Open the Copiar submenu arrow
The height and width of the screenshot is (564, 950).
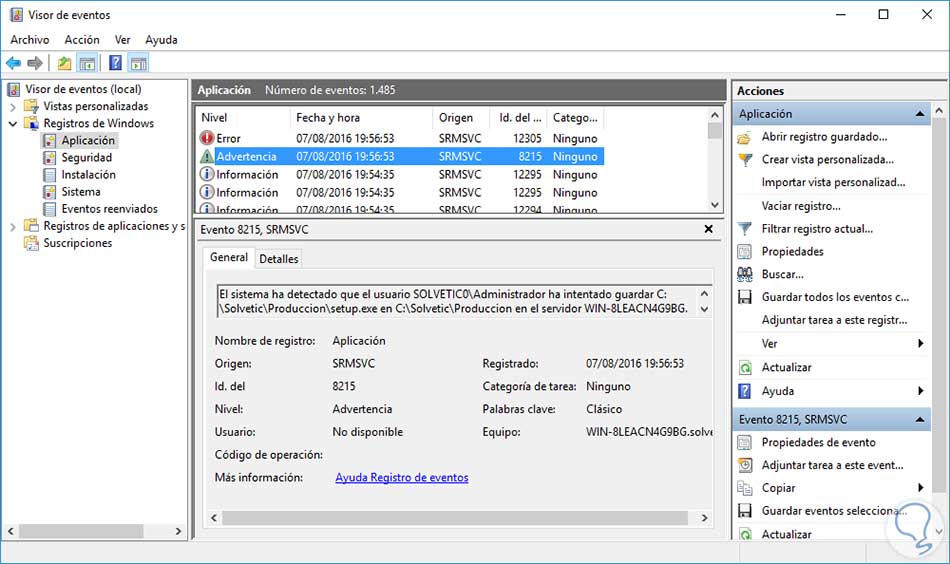921,488
